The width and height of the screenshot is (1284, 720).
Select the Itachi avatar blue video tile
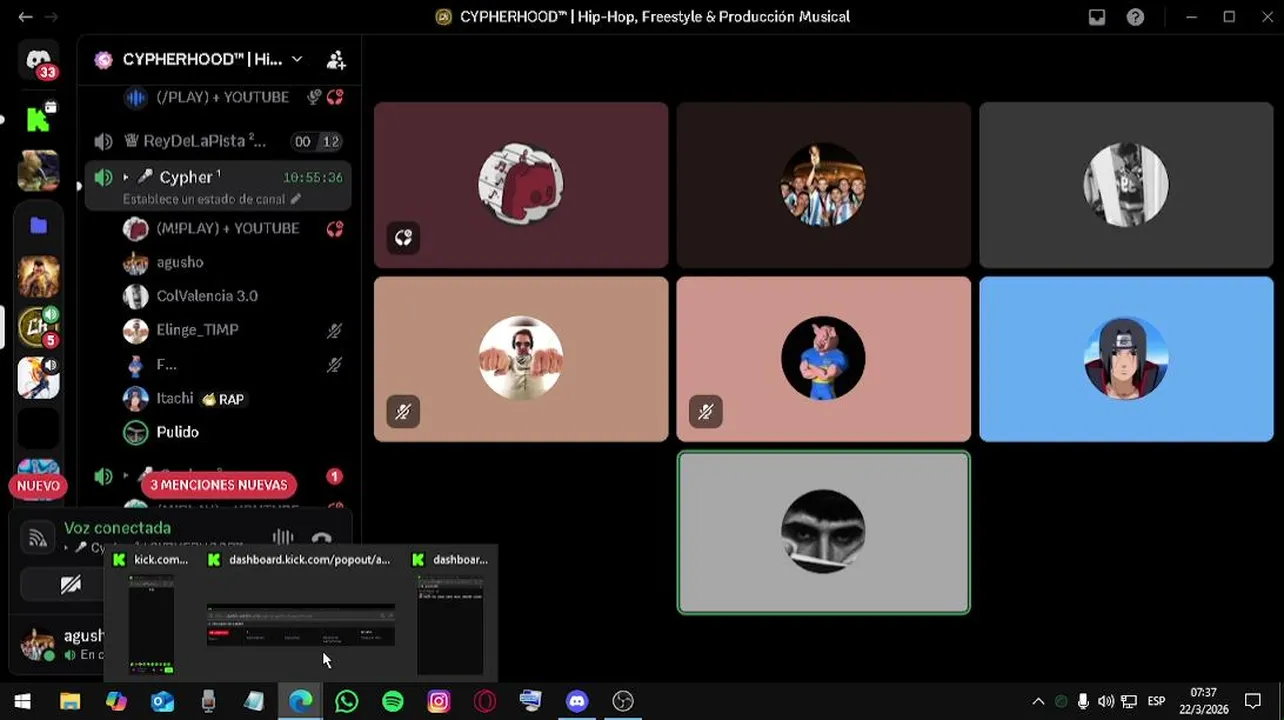[1126, 359]
